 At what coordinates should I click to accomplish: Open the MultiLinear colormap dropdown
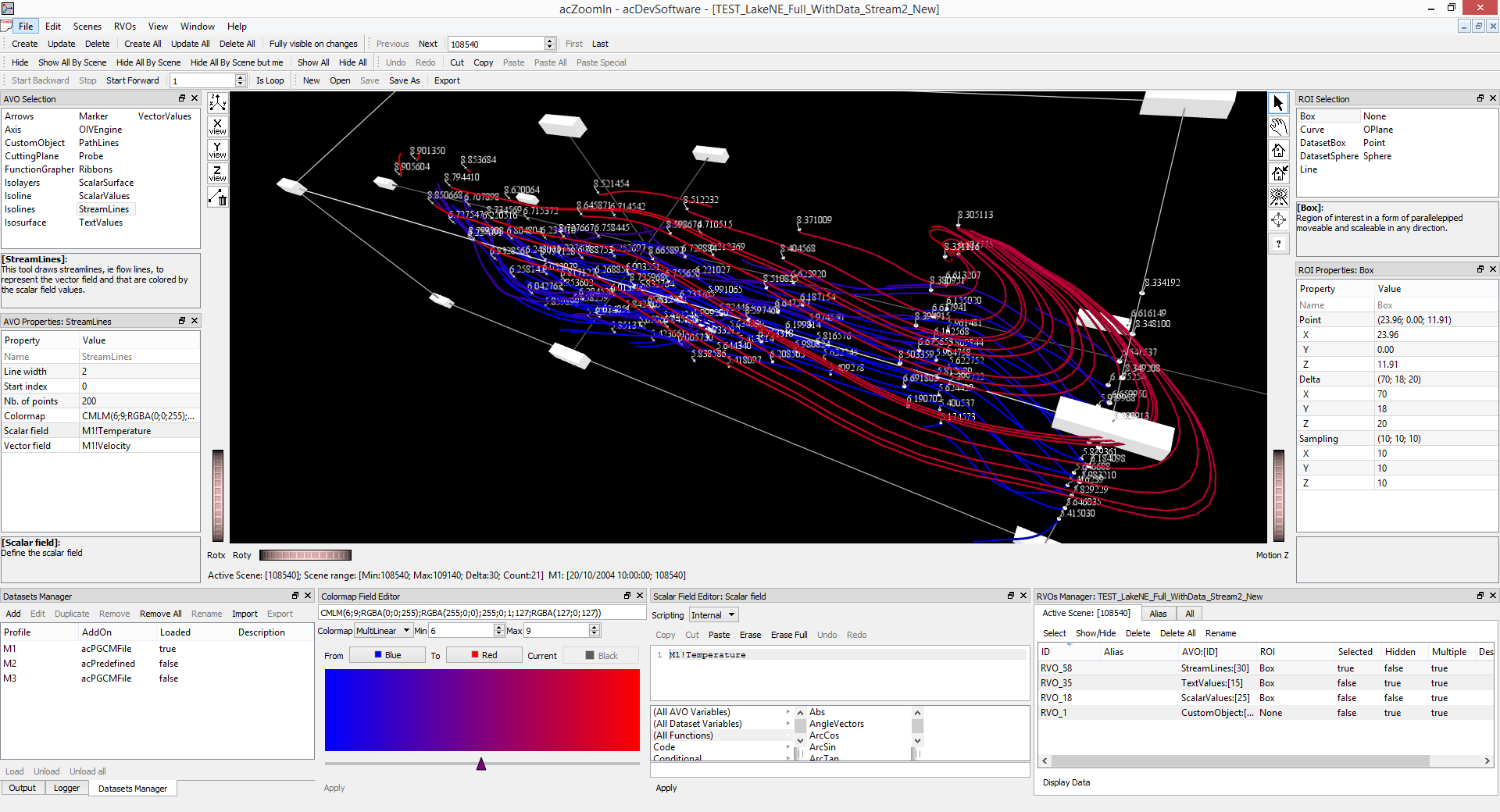click(x=384, y=631)
